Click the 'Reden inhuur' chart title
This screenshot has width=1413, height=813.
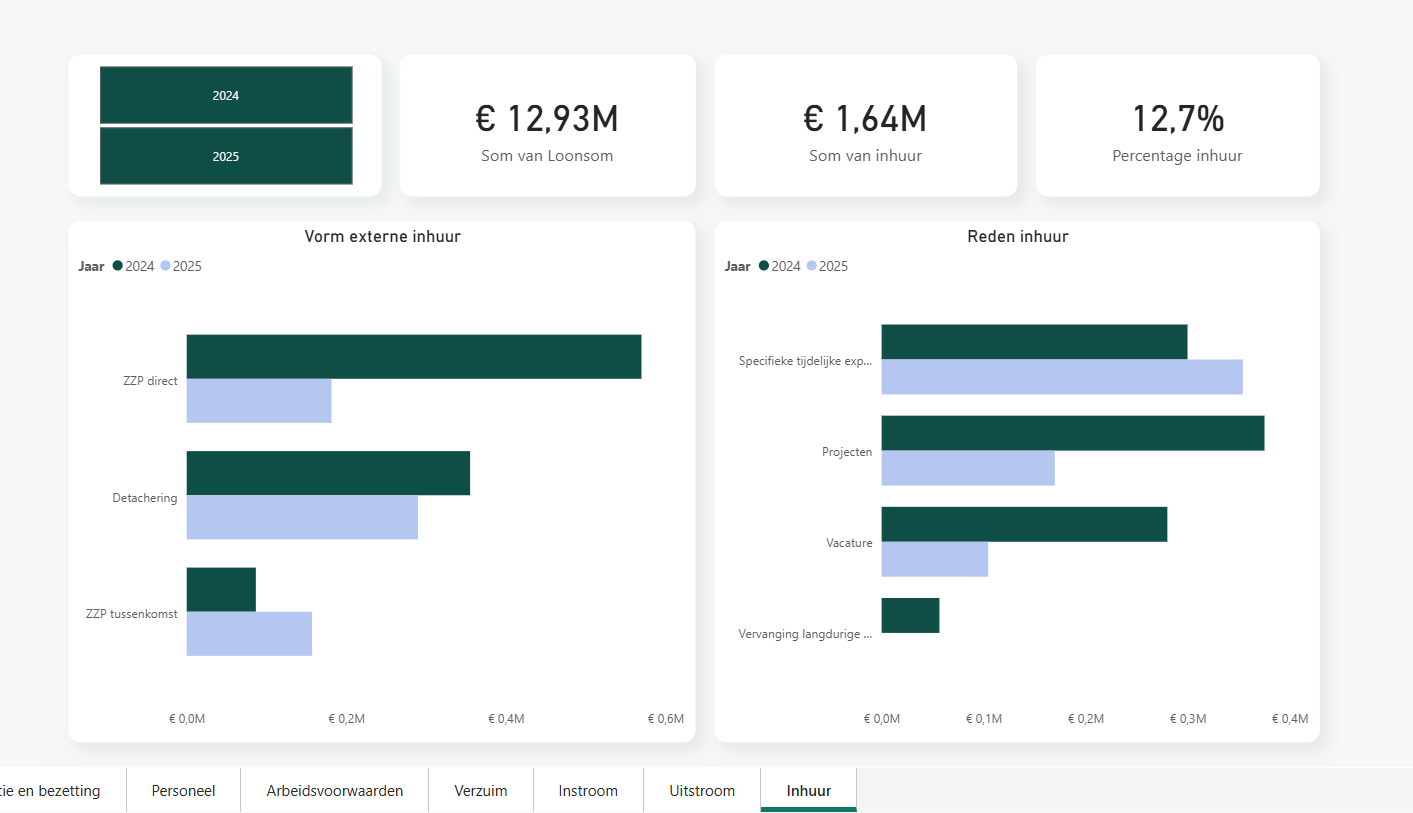[x=1018, y=237]
